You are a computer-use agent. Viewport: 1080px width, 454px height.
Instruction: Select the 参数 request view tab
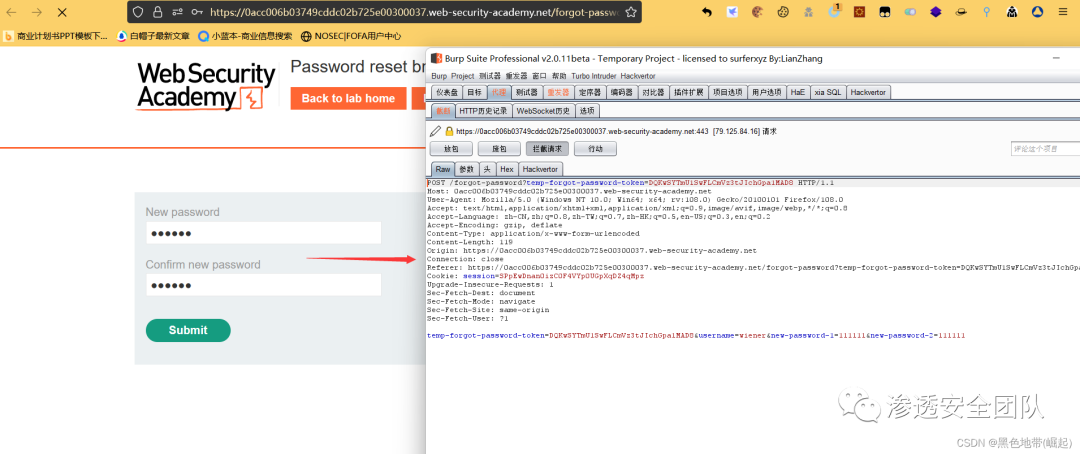pos(466,169)
